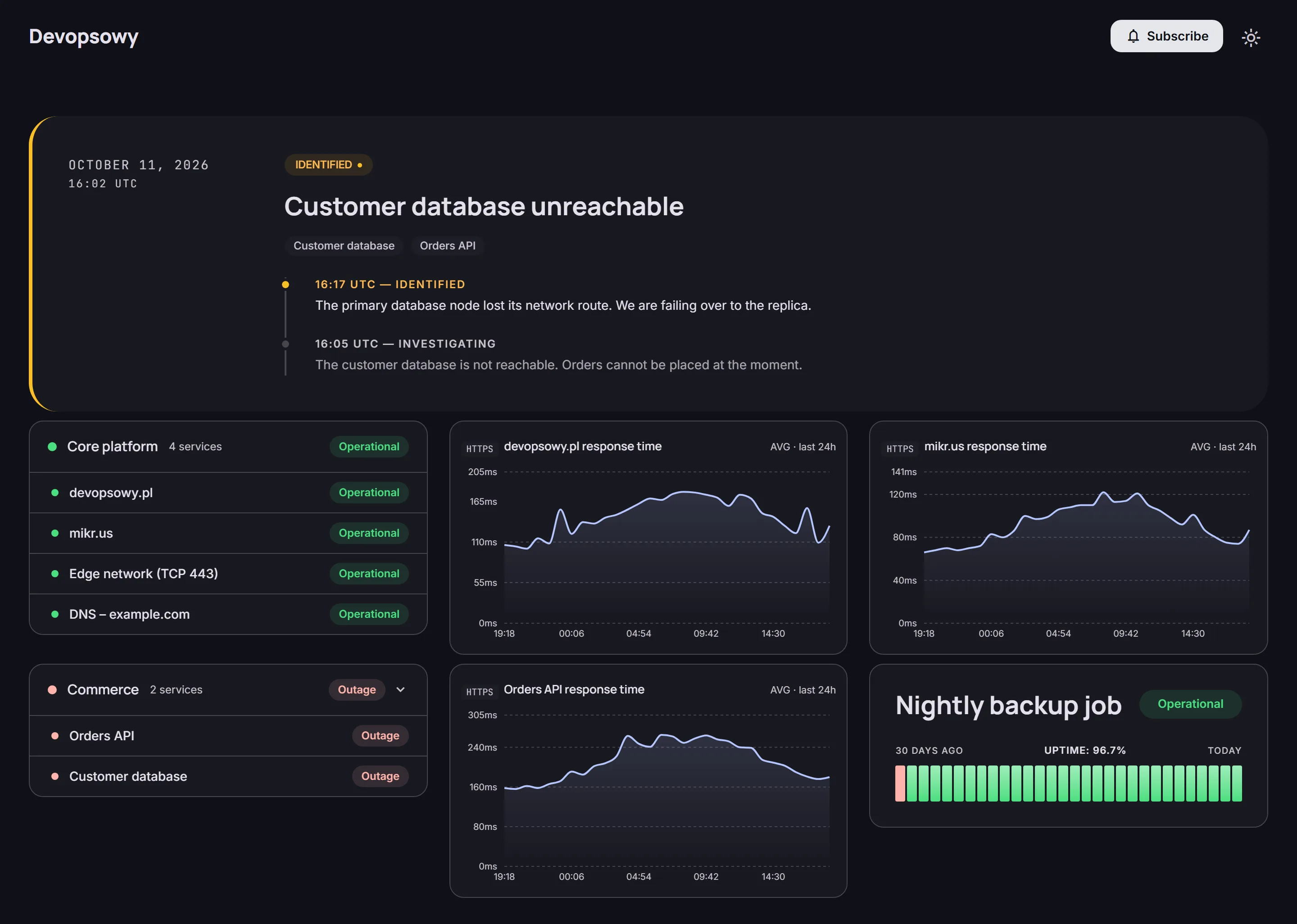The height and width of the screenshot is (924, 1297).
Task: Click the green status dot beside Core platform
Action: tap(52, 447)
